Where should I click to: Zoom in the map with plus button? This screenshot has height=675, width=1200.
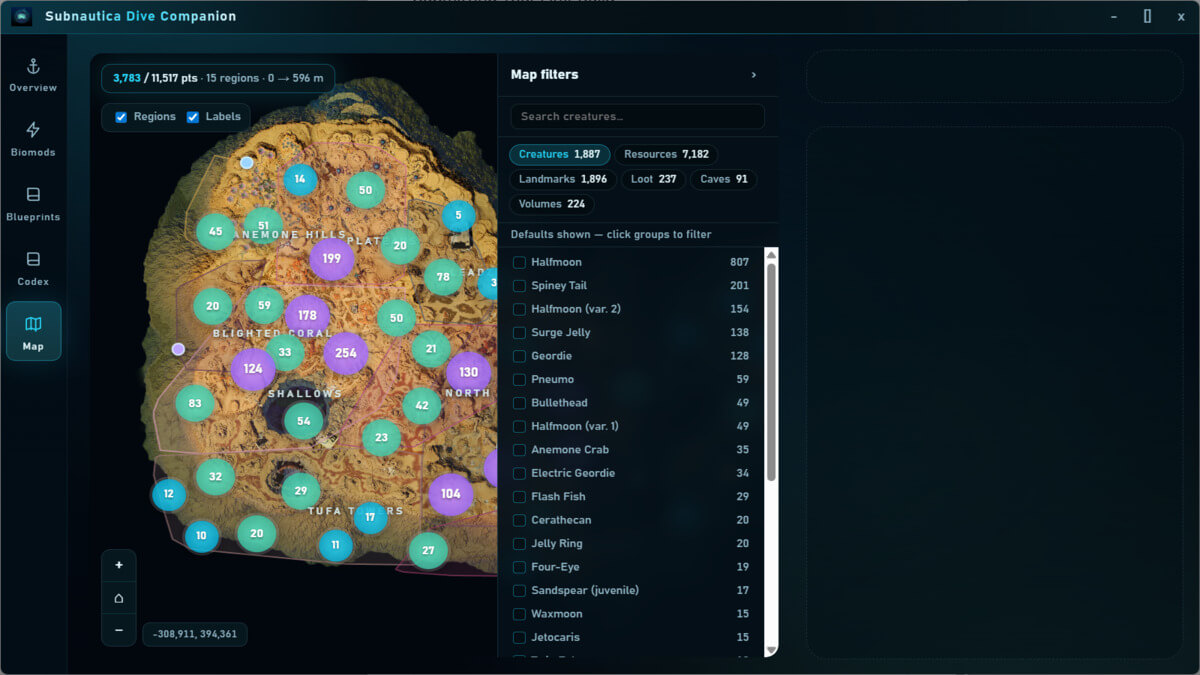point(119,565)
